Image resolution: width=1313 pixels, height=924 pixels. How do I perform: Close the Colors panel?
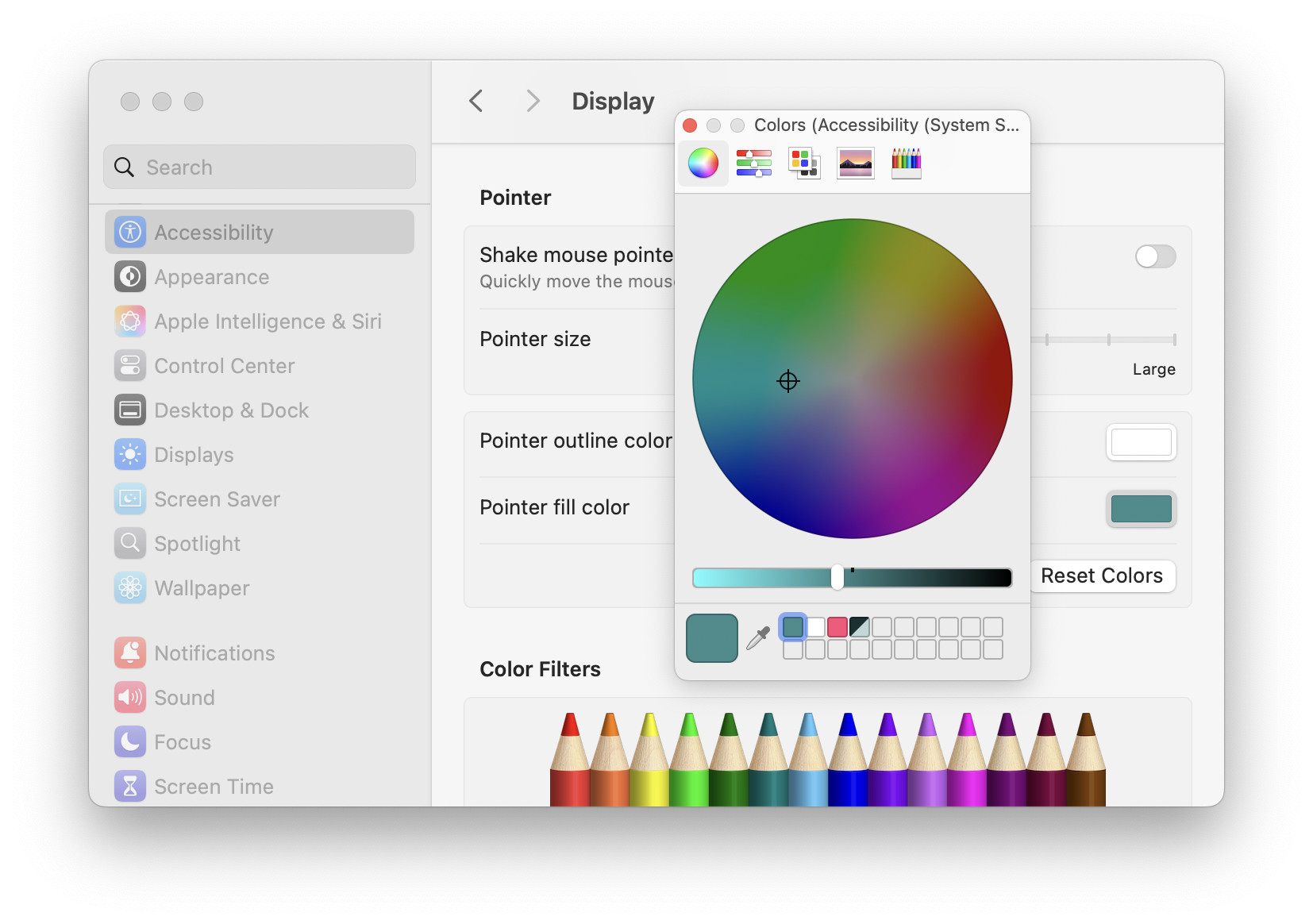(x=690, y=125)
